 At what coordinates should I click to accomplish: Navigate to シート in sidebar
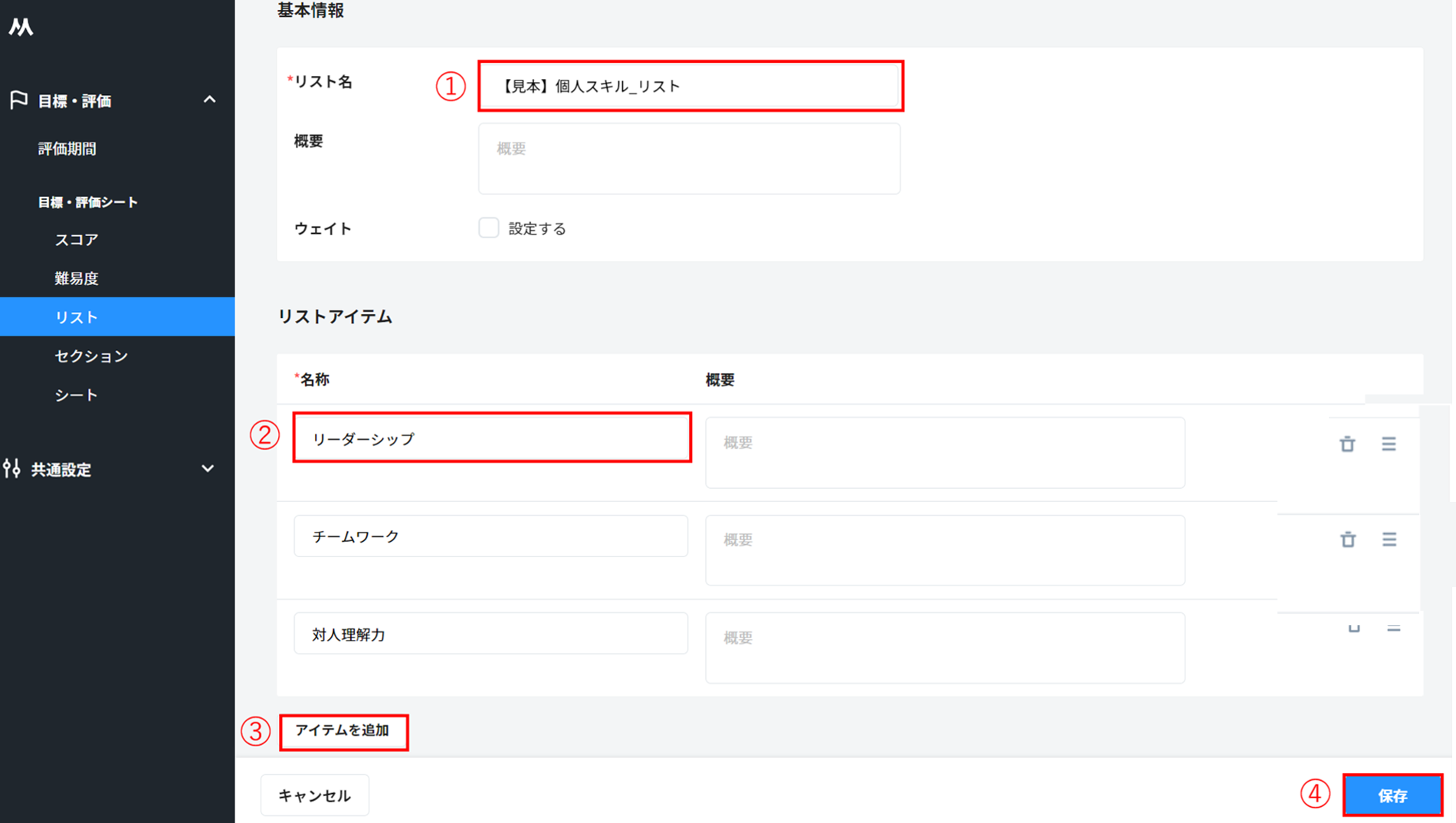coord(77,395)
